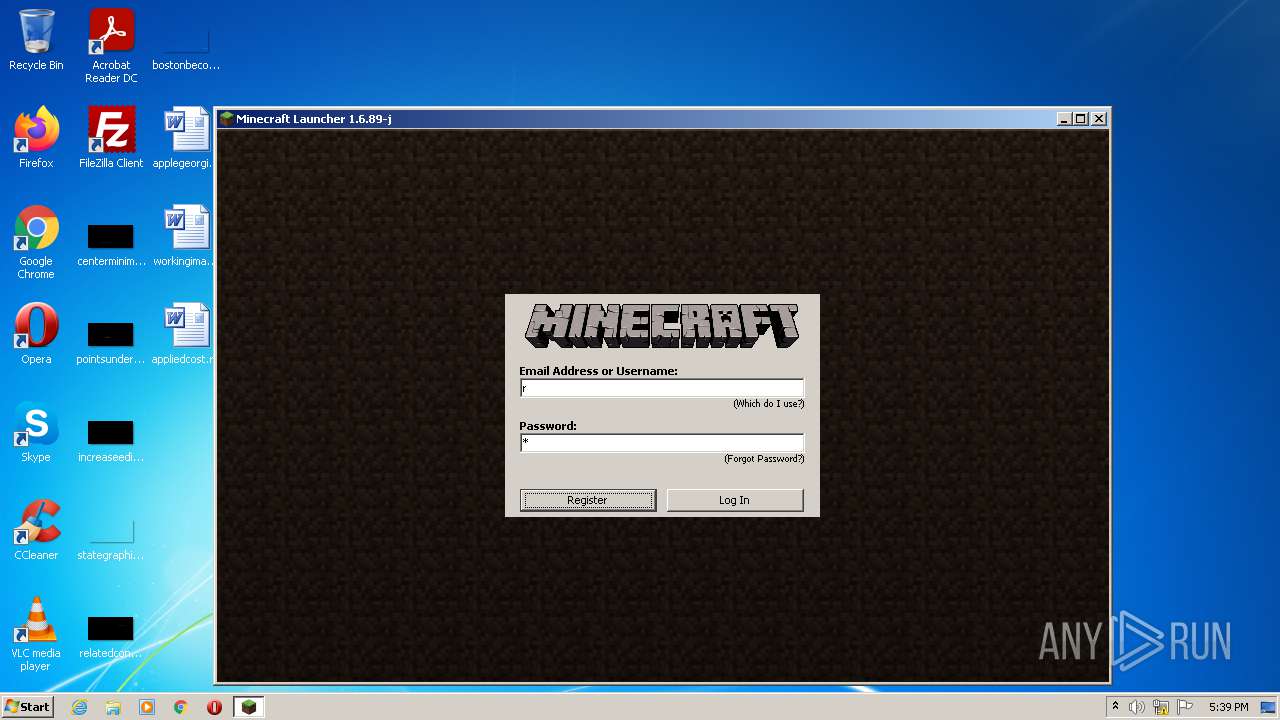Screen dimensions: 1280x720
Task: Open the network tray icon
Action: pyautogui.click(x=1161, y=707)
